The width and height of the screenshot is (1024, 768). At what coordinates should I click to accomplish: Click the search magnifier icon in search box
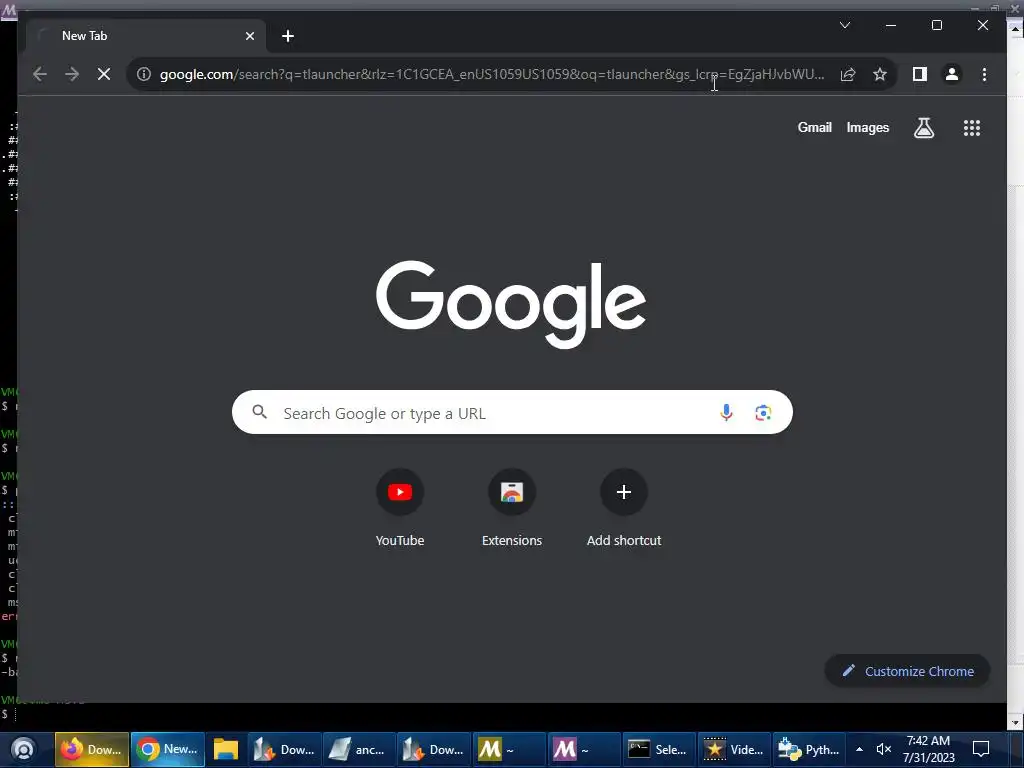coord(260,412)
